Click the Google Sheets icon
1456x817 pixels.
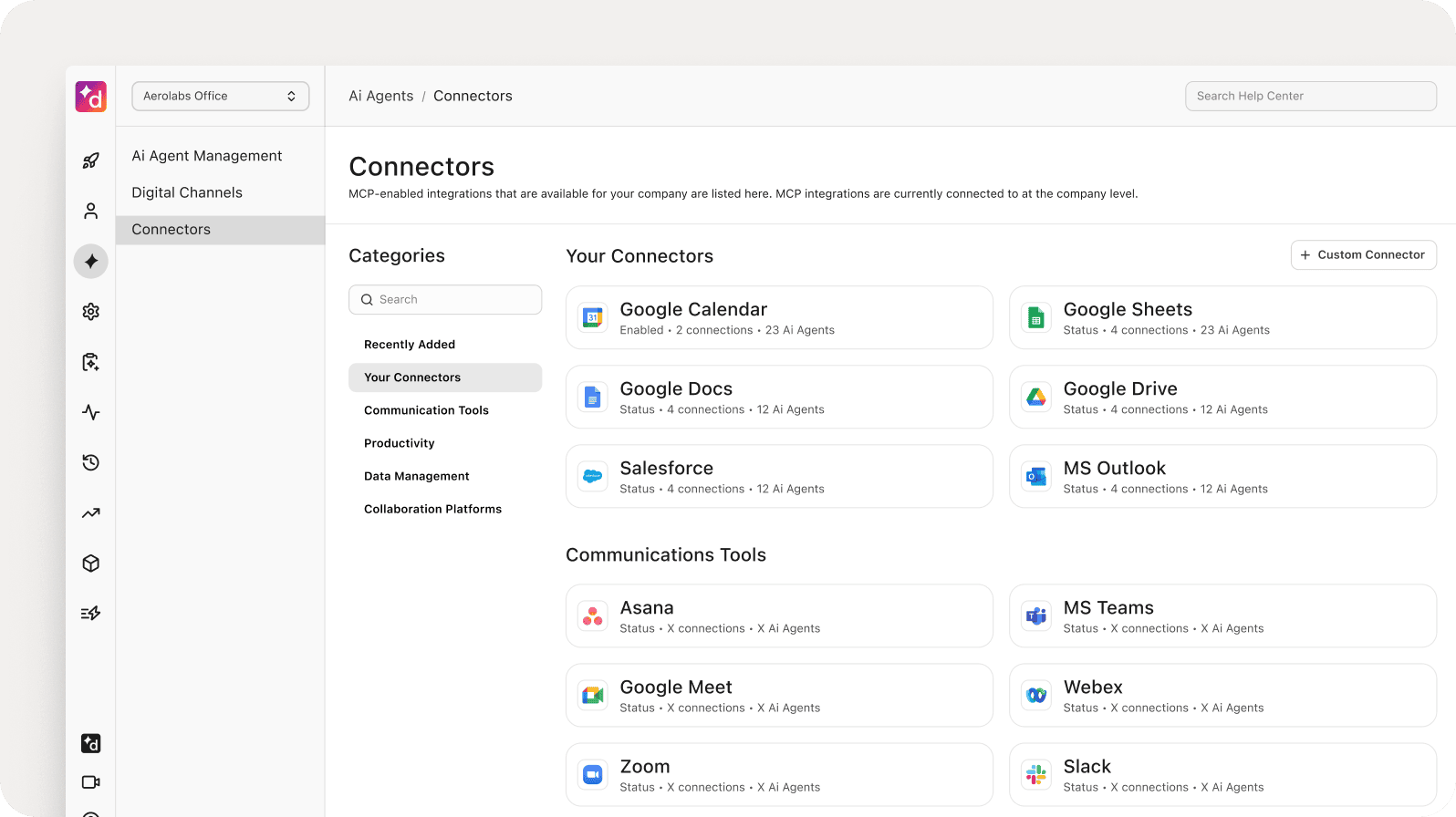tap(1036, 318)
